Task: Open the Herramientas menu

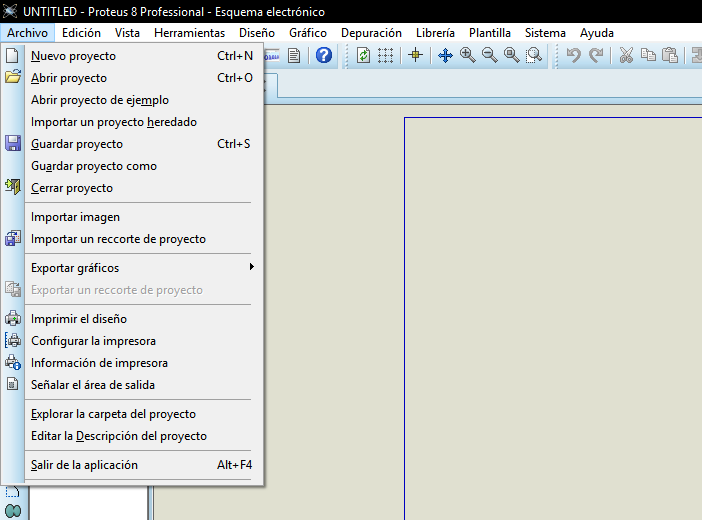Action: [189, 33]
